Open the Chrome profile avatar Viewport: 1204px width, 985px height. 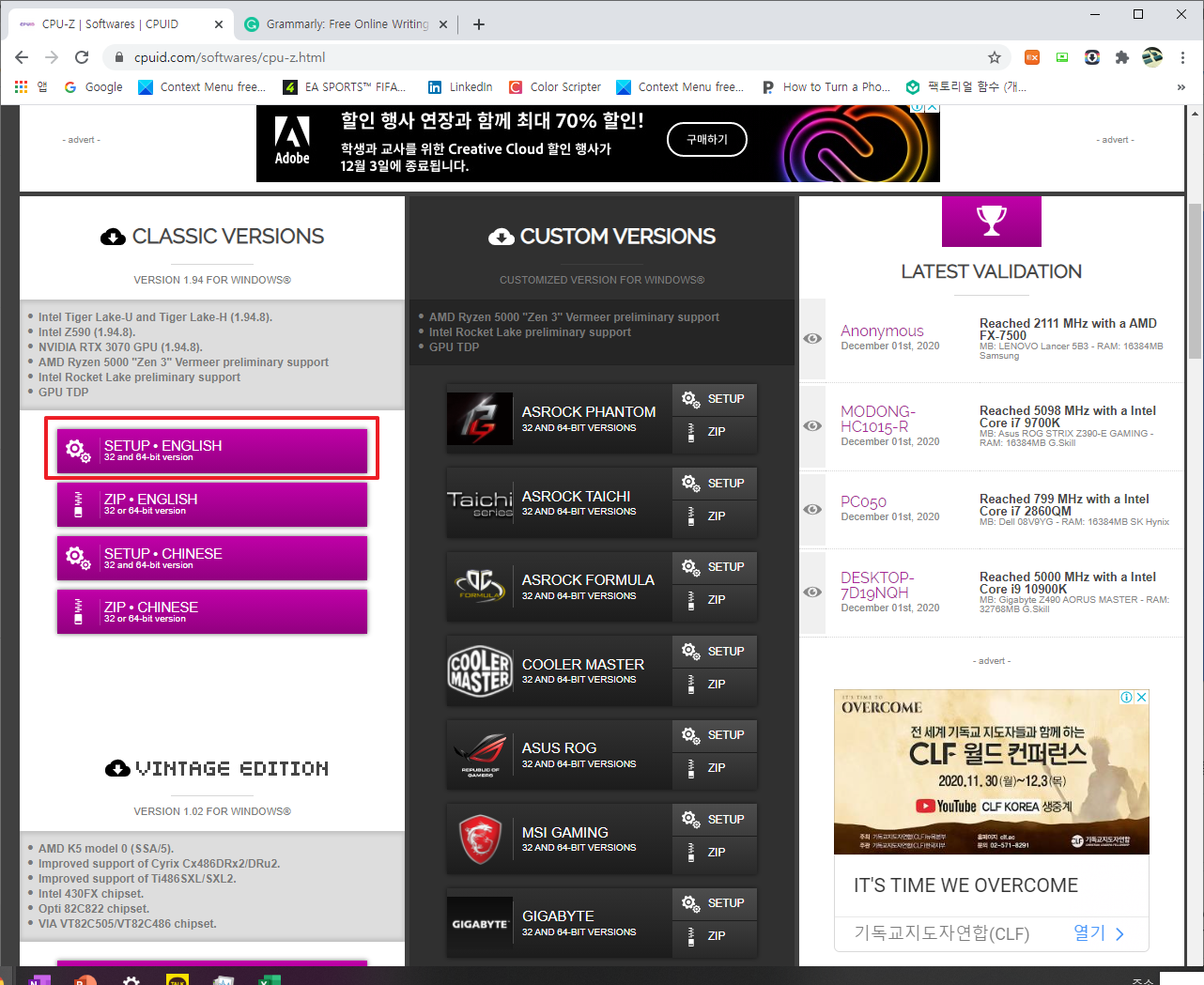[x=1152, y=57]
